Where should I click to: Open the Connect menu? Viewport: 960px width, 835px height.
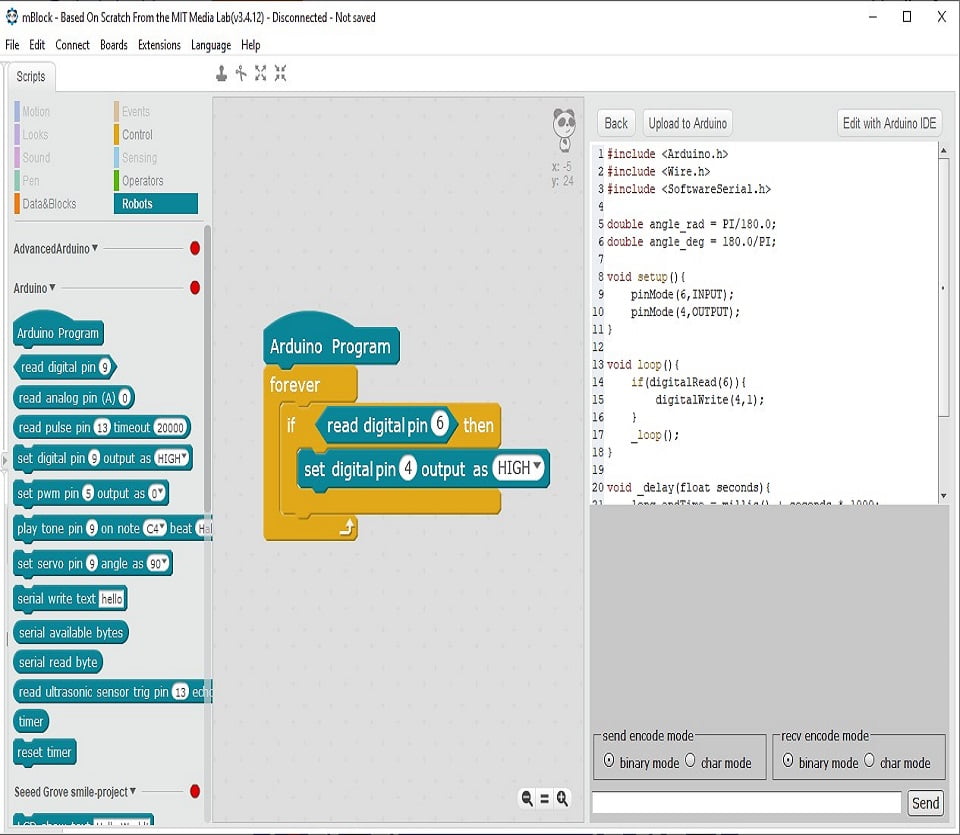pyautogui.click(x=72, y=45)
